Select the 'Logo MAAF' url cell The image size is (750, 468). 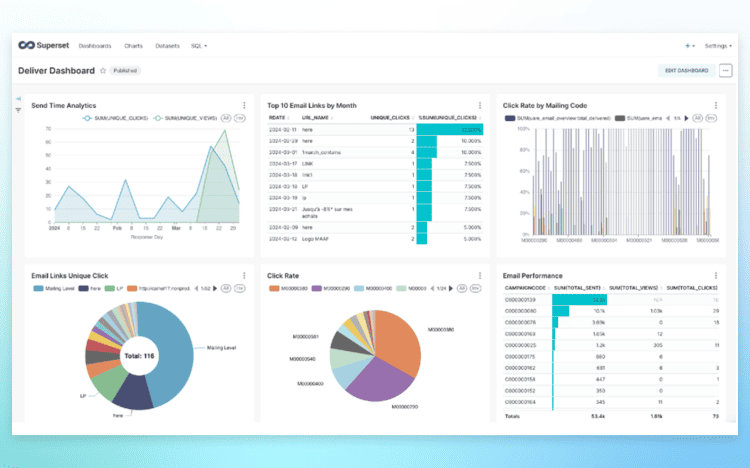[x=315, y=239]
